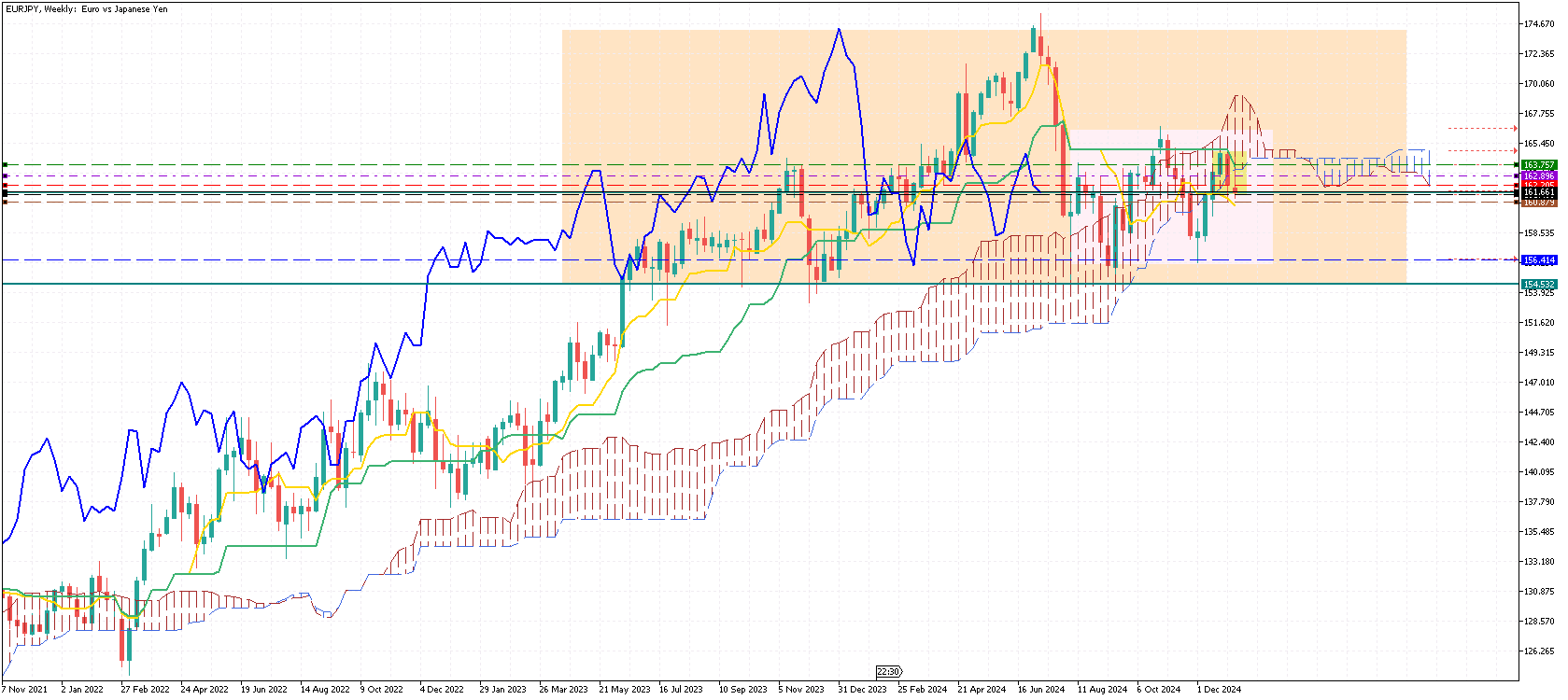This screenshot has height=700, width=1568.
Task: Click the 19 Jun 2022 date label
Action: point(264,690)
